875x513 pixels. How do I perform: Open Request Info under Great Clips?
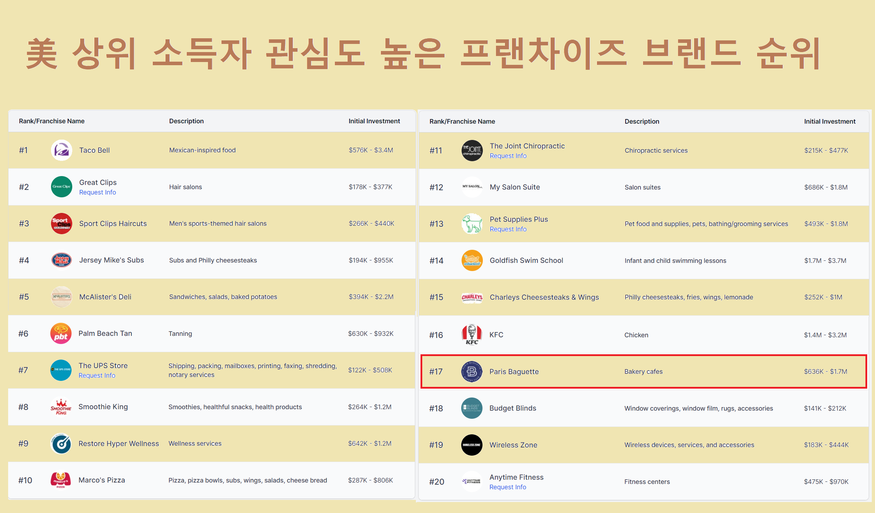pos(98,192)
